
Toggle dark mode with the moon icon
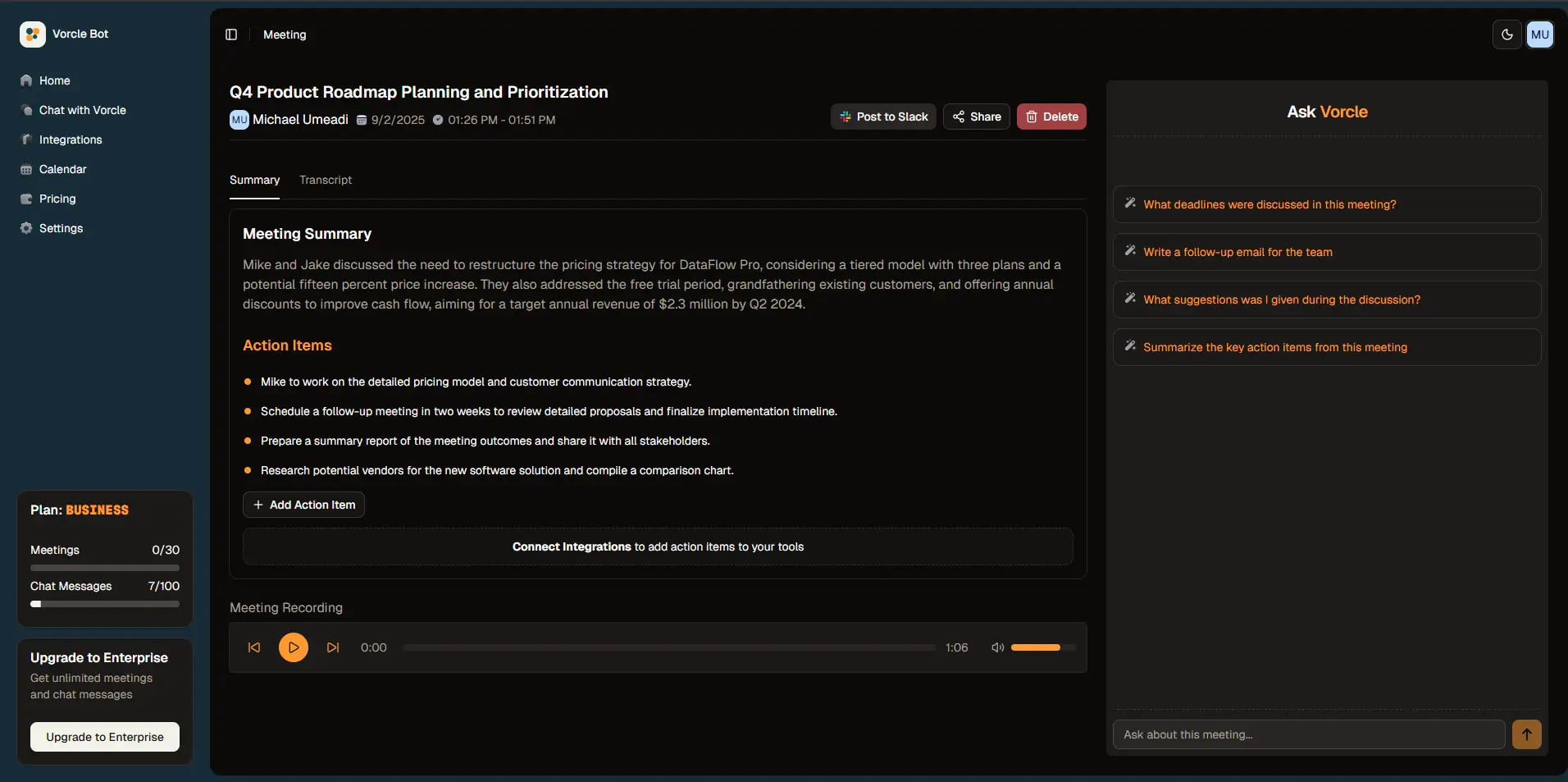[x=1506, y=34]
